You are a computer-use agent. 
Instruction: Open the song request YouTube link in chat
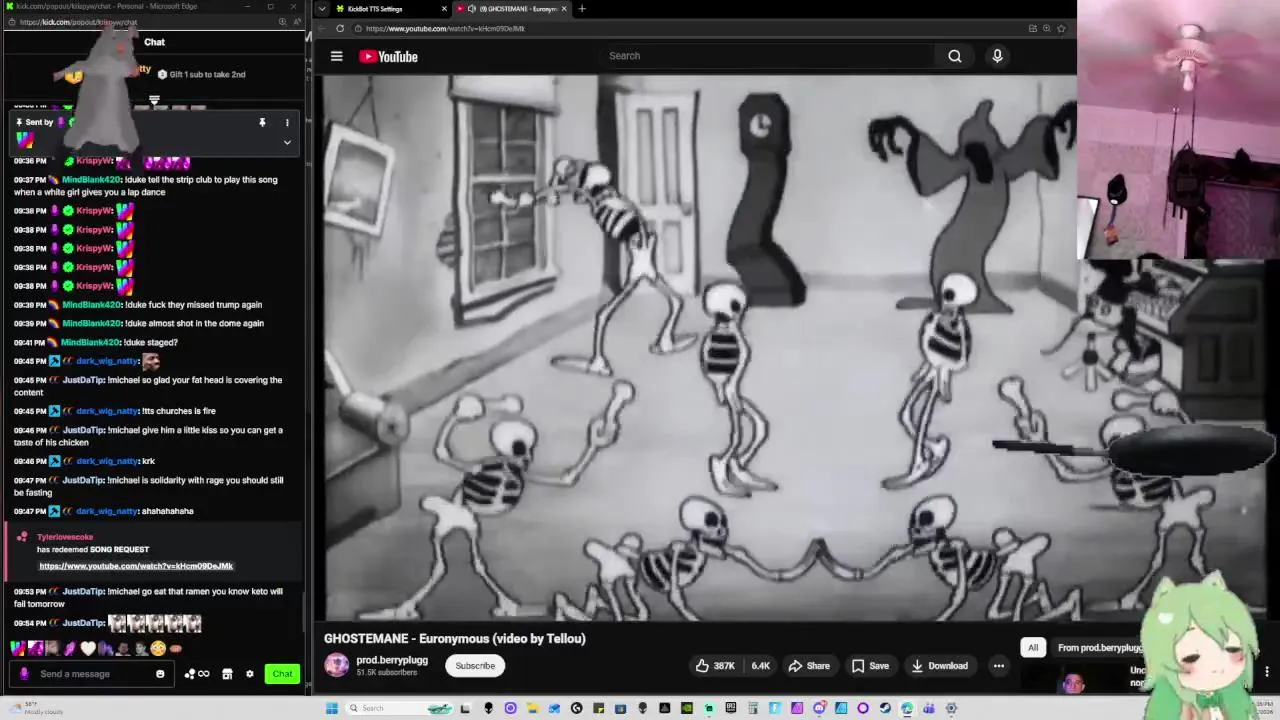pos(136,566)
